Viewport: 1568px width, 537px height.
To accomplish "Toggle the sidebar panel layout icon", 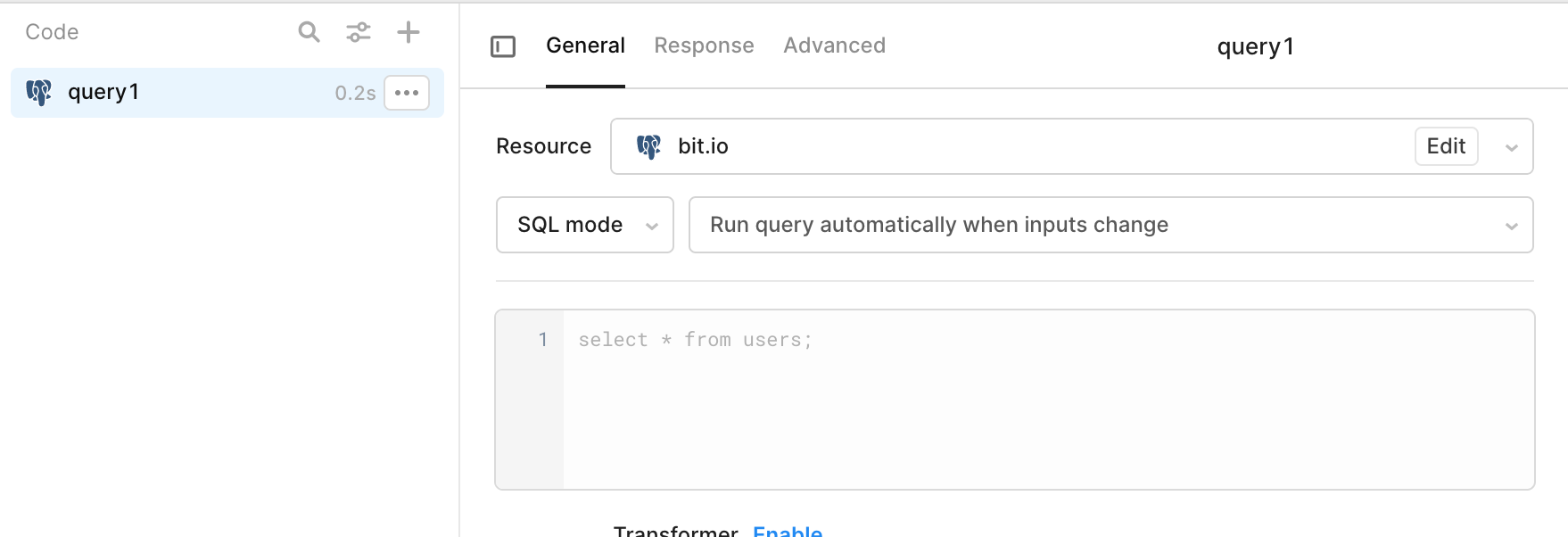I will (503, 46).
